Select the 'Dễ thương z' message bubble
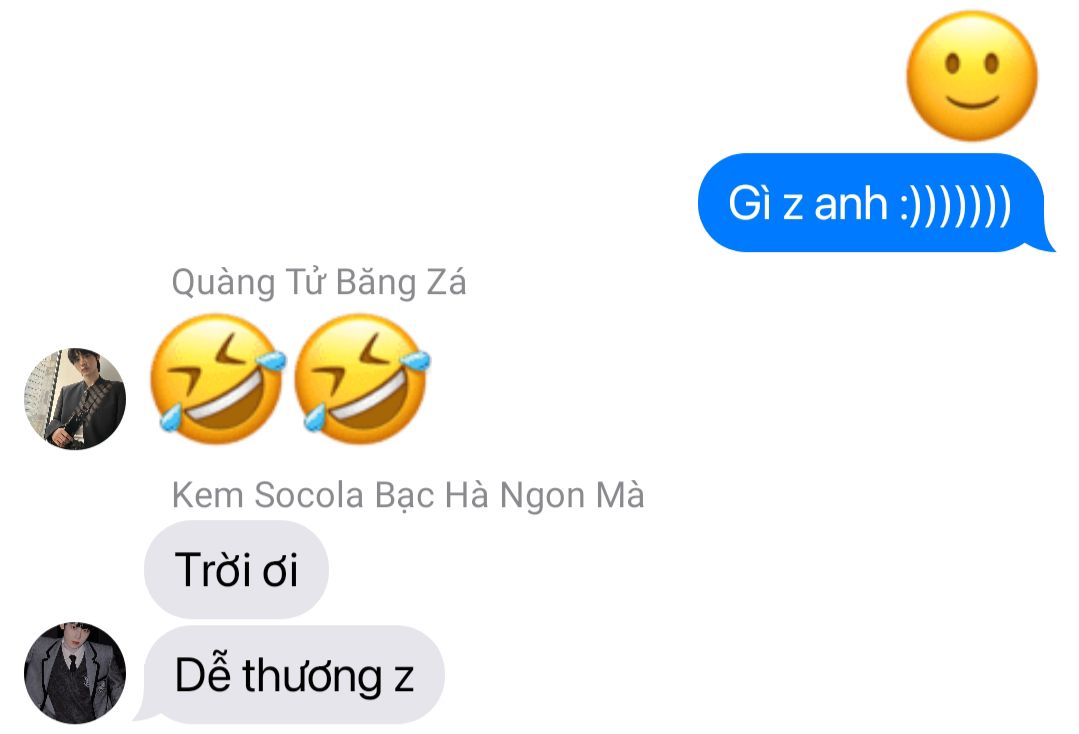The image size is (1079, 734). (x=292, y=675)
